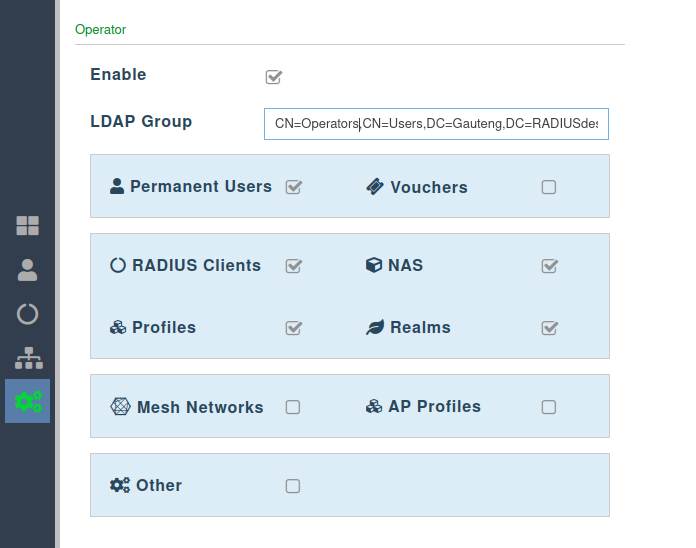
Task: Disable the Realms checkbox
Action: [x=549, y=328]
